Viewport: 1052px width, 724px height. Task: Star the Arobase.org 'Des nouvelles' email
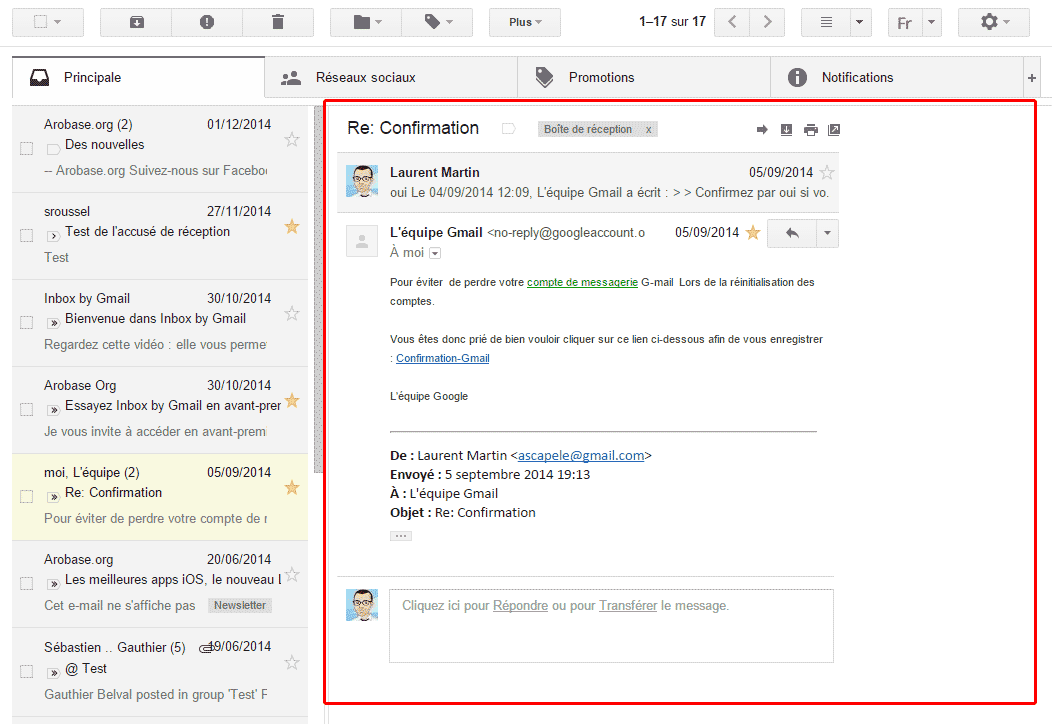(292, 140)
